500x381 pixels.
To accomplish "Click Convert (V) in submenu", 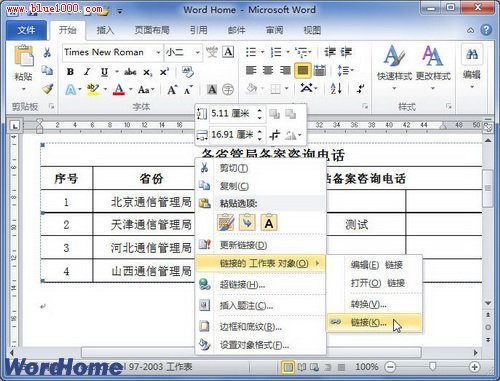I will tap(374, 304).
